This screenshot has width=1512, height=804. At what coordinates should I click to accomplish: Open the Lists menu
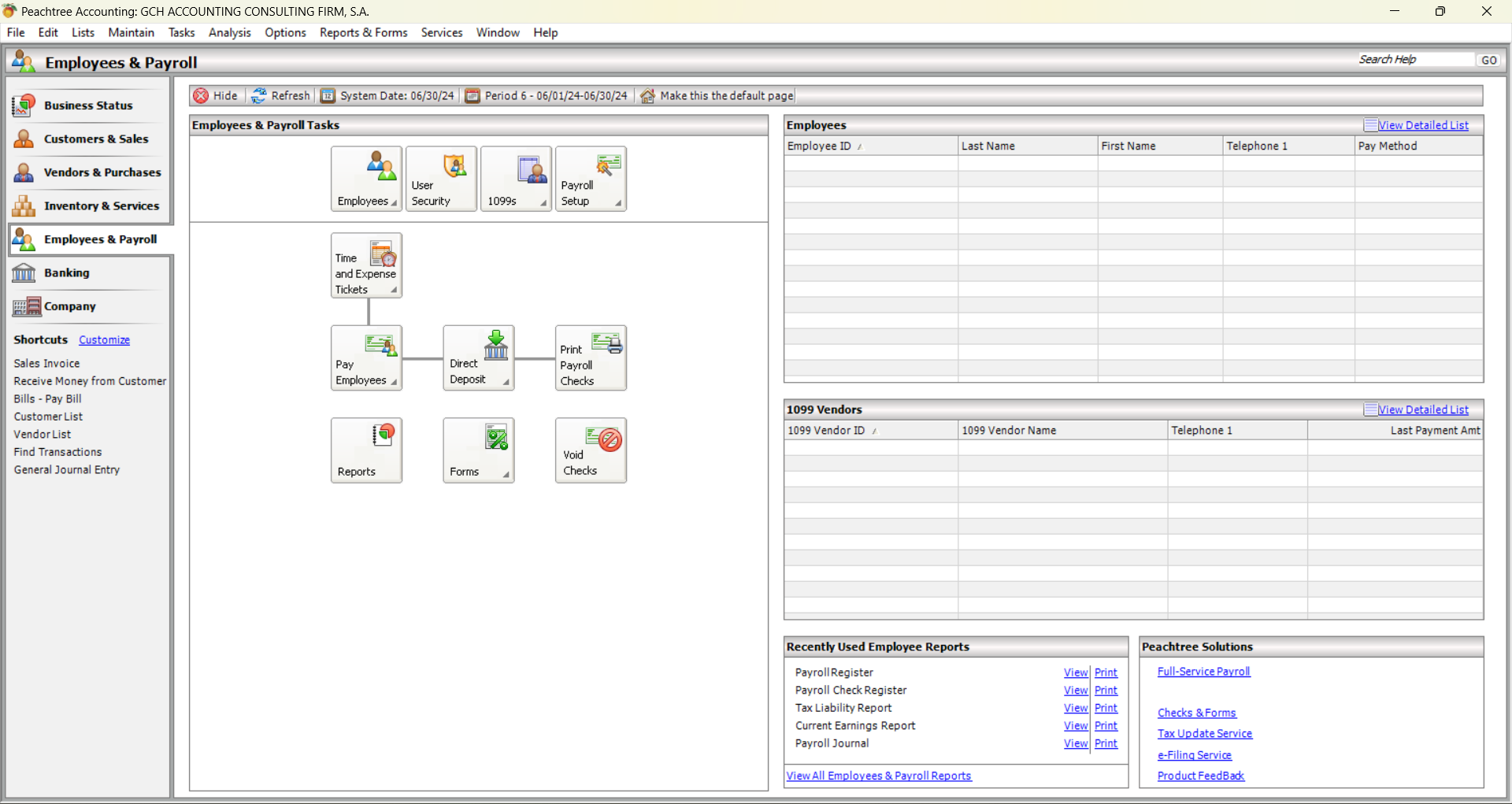point(83,32)
